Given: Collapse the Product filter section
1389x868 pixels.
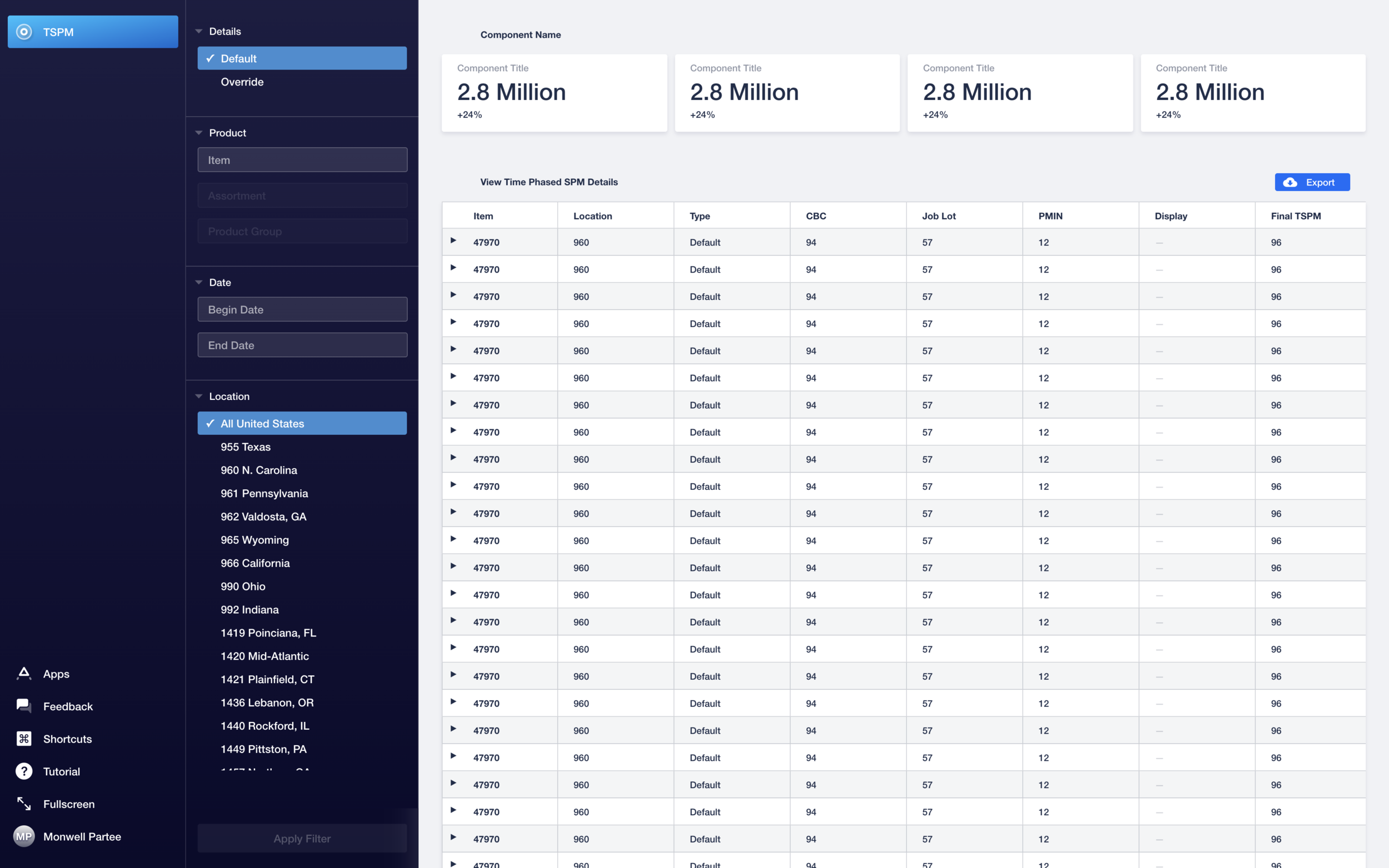Looking at the screenshot, I should (x=199, y=133).
